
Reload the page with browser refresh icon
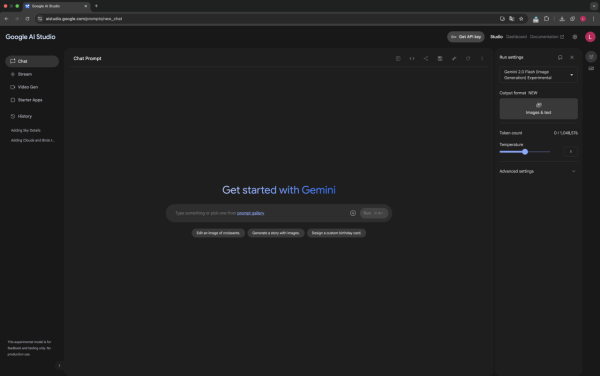[27, 19]
